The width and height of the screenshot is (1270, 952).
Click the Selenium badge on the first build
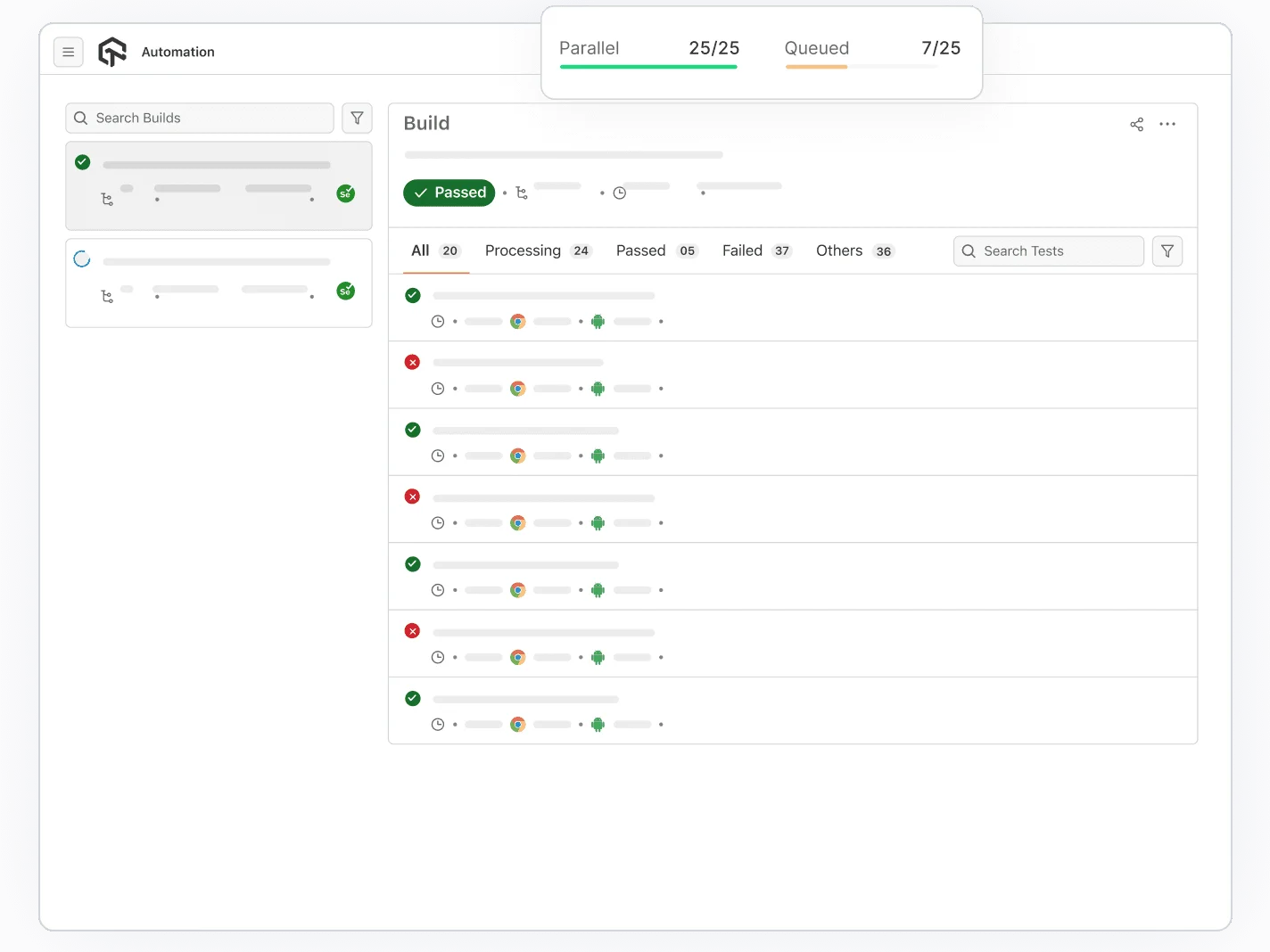pyautogui.click(x=345, y=193)
